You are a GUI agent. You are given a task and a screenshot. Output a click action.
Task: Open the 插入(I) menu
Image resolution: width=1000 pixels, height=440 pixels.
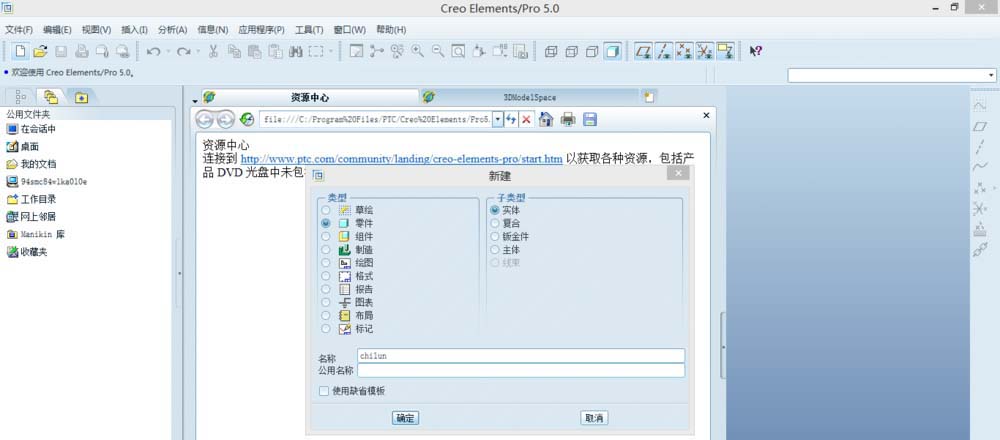pyautogui.click(x=135, y=29)
